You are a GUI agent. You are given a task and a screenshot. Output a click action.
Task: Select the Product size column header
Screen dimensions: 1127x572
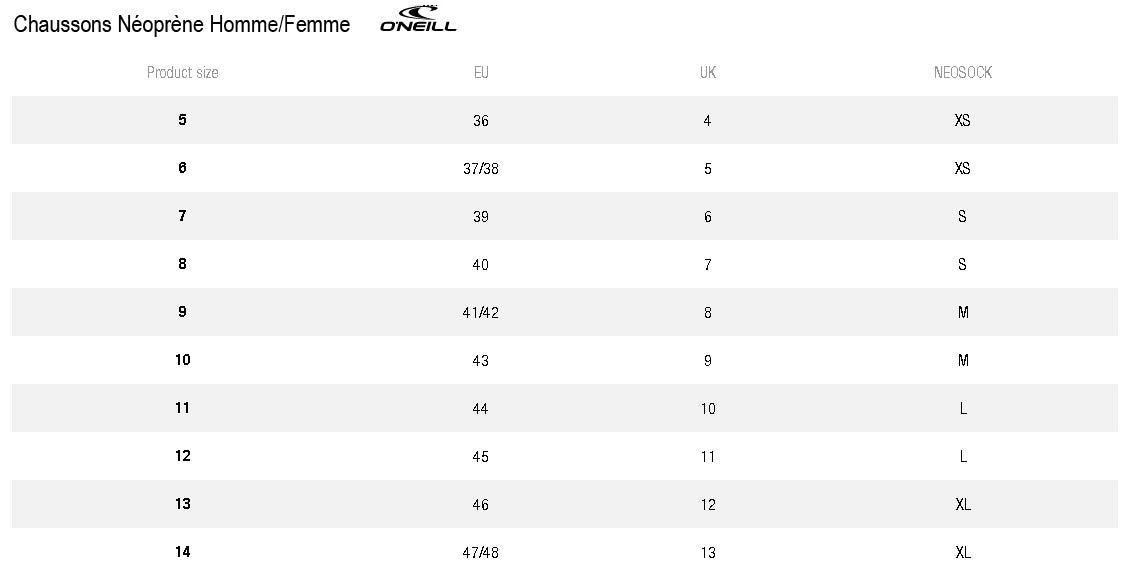pos(183,73)
